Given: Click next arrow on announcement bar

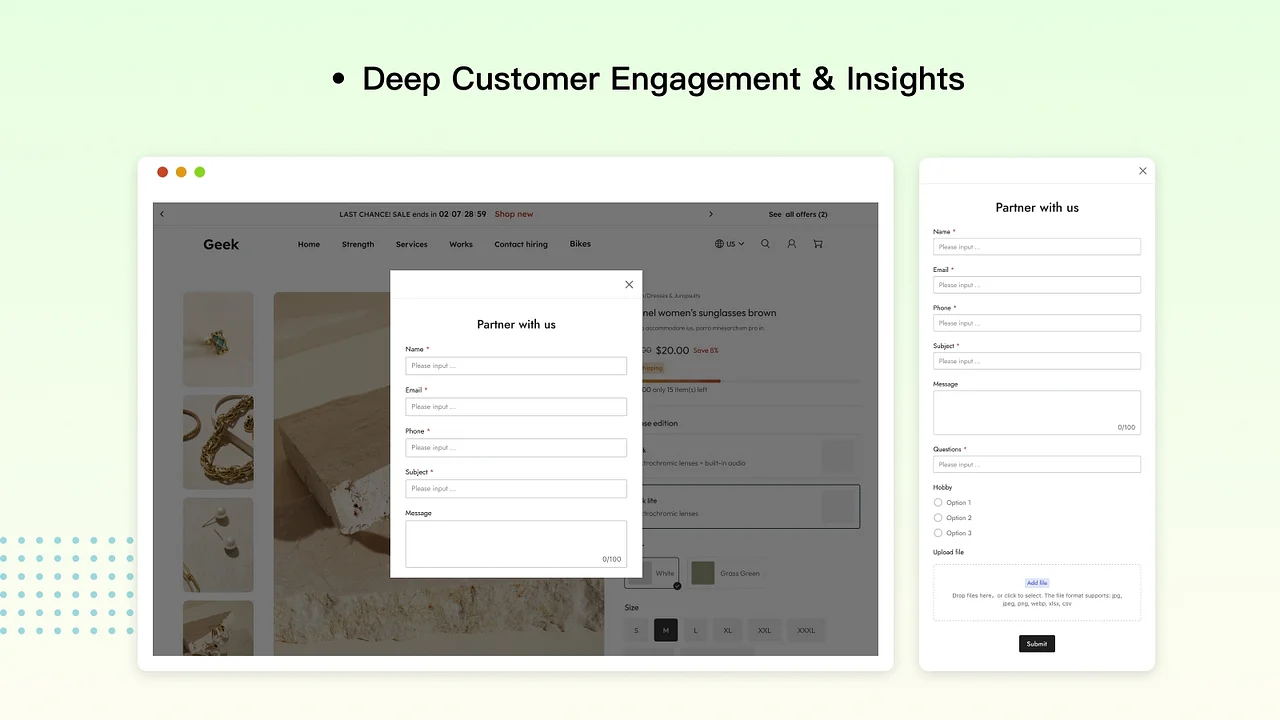Looking at the screenshot, I should [711, 214].
